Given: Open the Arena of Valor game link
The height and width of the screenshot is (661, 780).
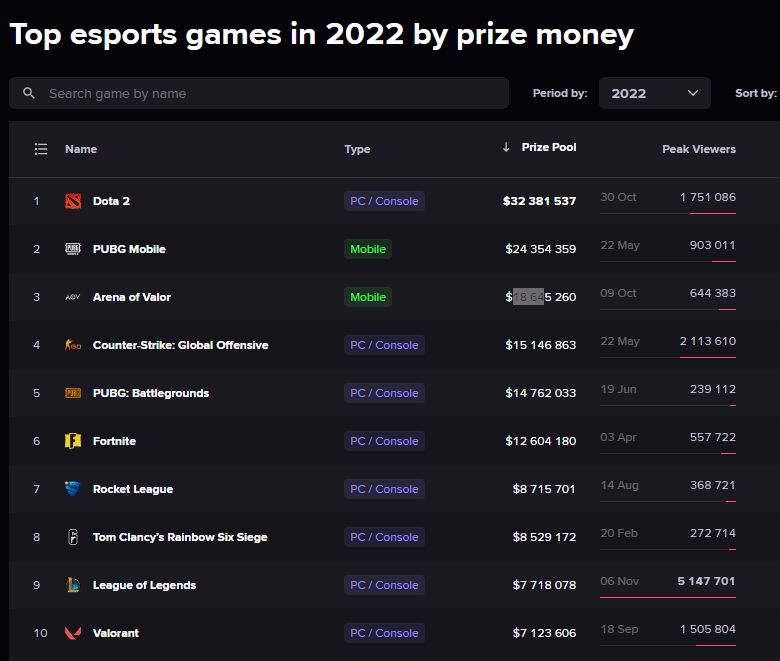Looking at the screenshot, I should click(x=132, y=297).
